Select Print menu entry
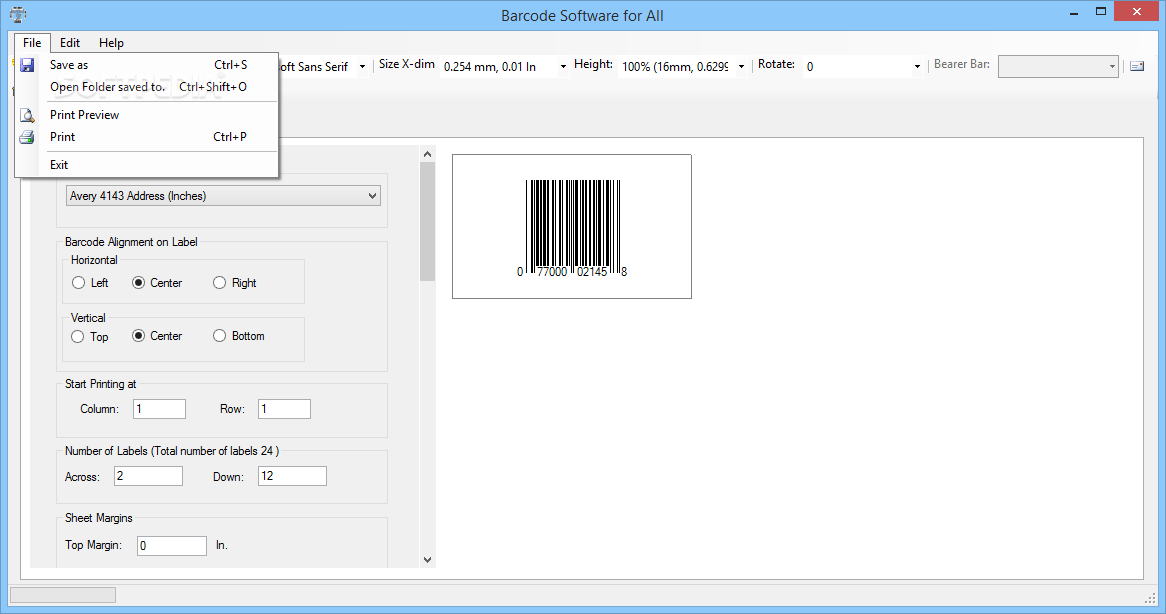The image size is (1166, 614). pyautogui.click(x=146, y=137)
